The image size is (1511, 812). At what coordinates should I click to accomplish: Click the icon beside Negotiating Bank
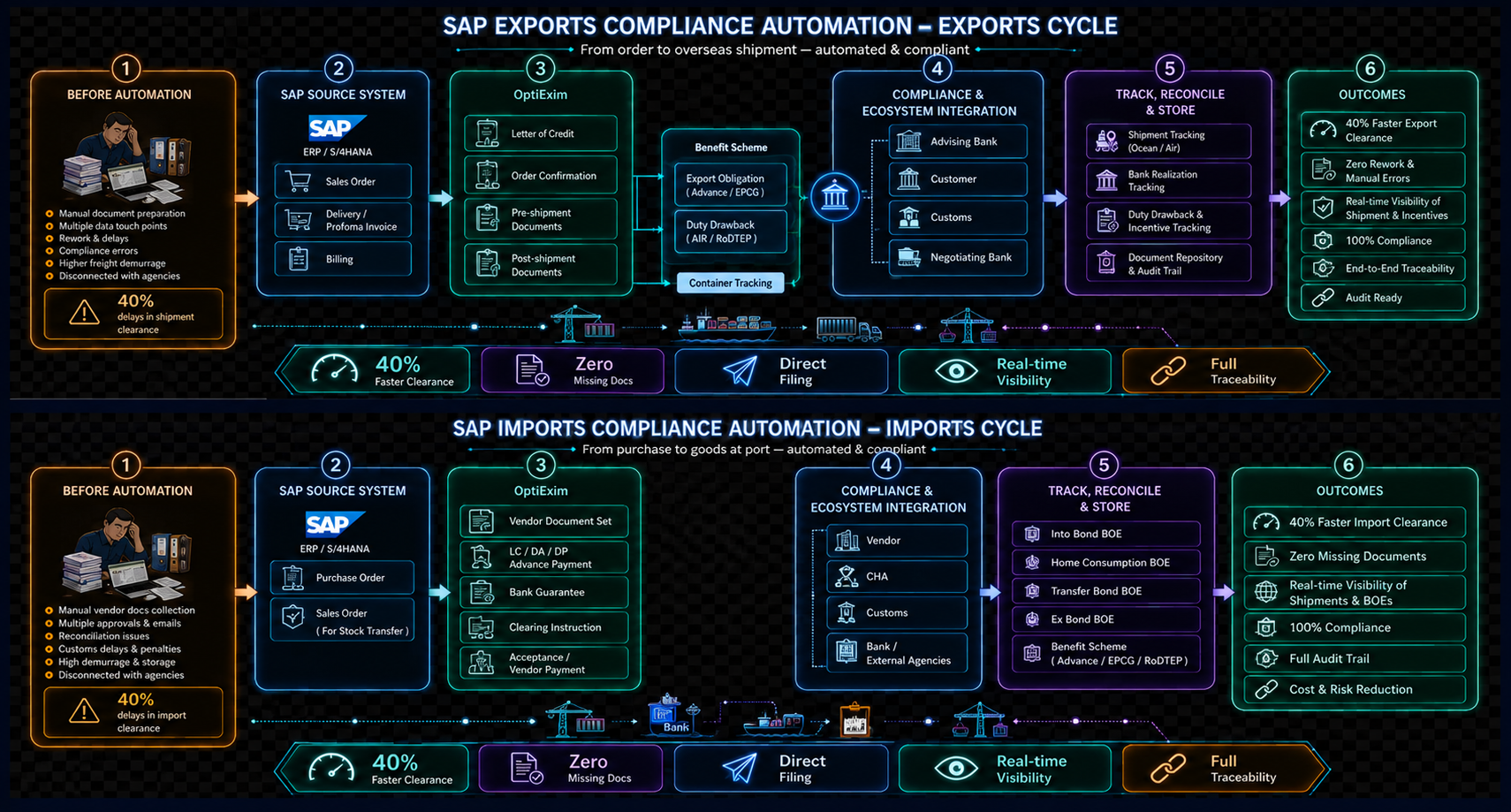point(908,257)
